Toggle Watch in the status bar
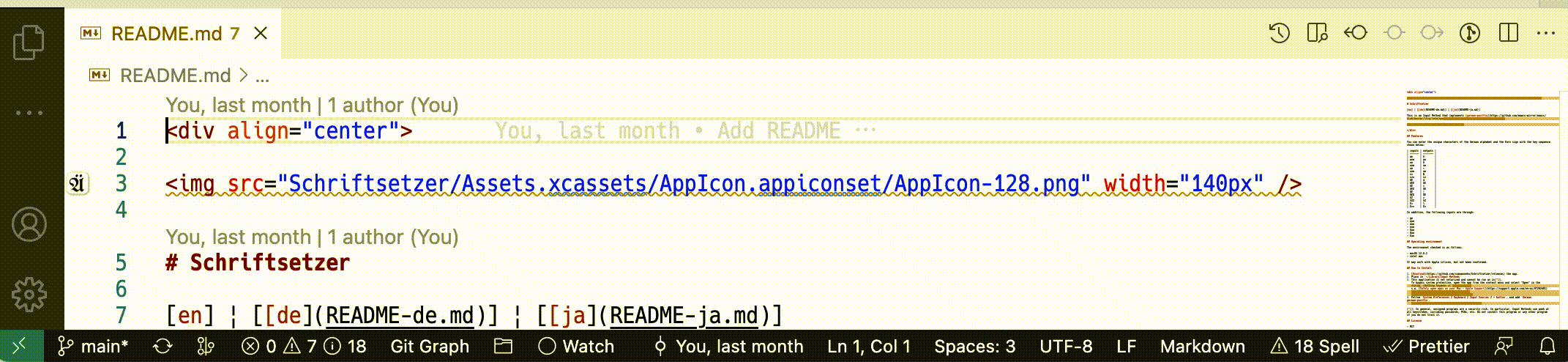 click(576, 346)
